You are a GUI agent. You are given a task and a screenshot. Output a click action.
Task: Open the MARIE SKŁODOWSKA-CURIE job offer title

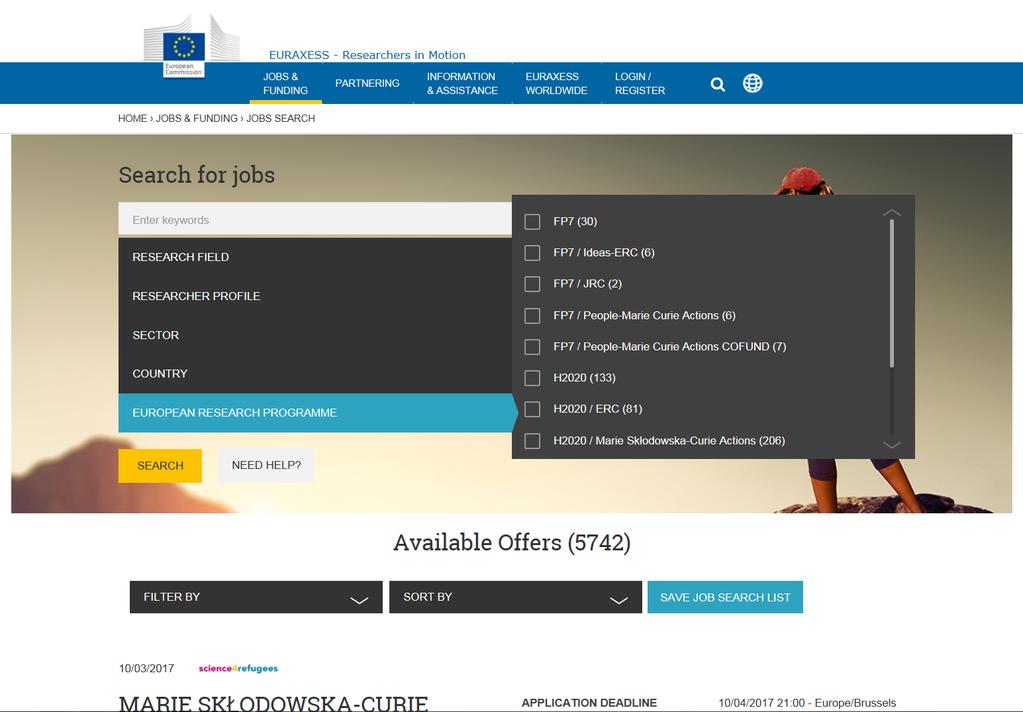coord(273,703)
